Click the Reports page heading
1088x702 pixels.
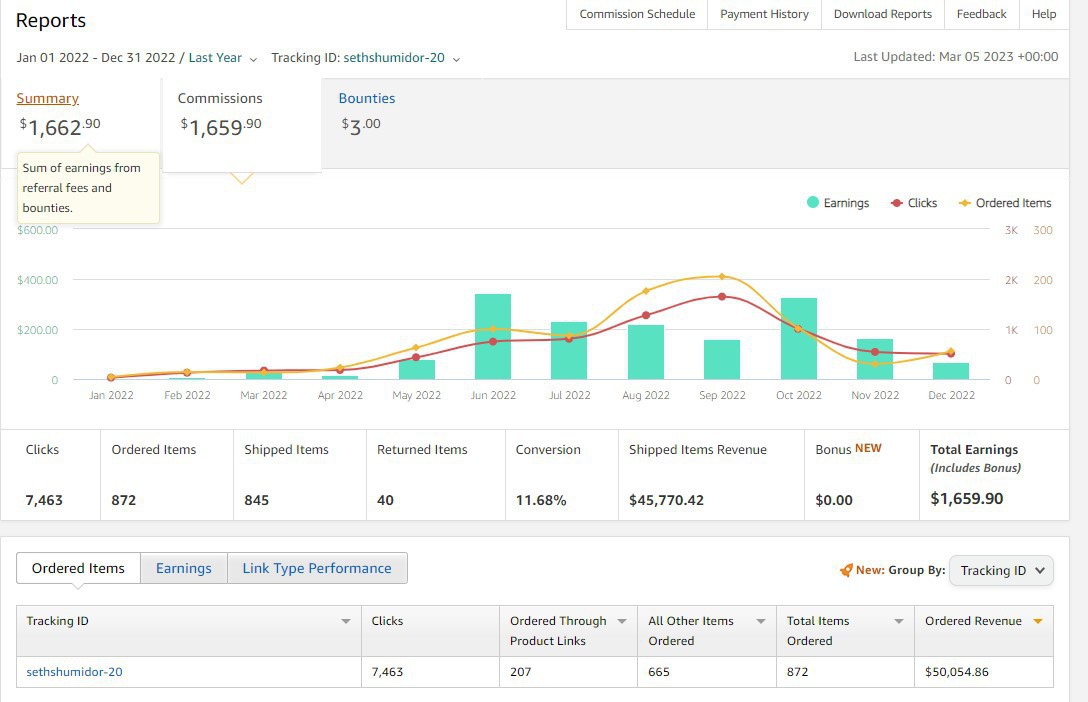[51, 20]
